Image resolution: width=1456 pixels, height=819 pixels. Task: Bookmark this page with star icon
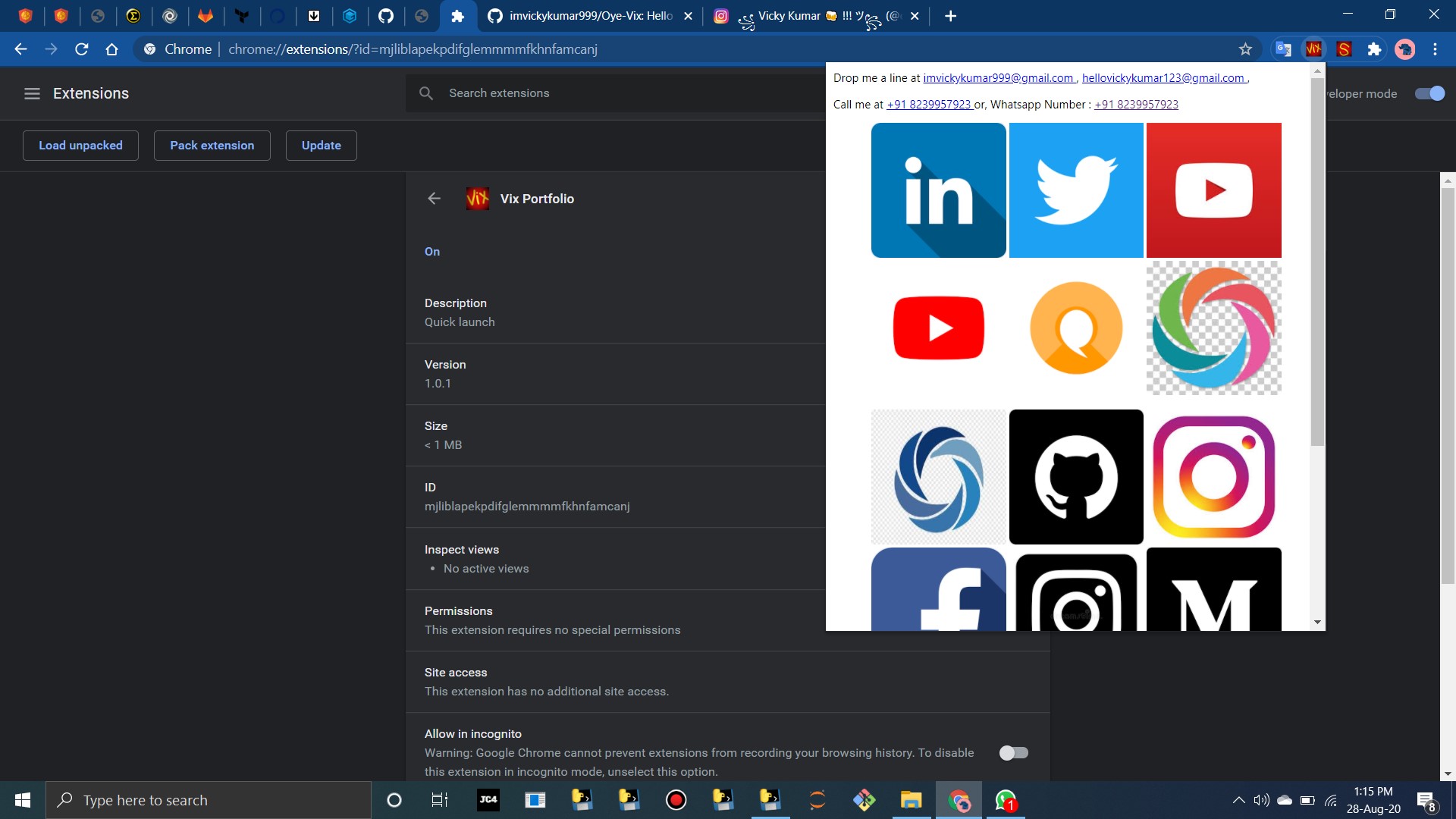(x=1245, y=49)
